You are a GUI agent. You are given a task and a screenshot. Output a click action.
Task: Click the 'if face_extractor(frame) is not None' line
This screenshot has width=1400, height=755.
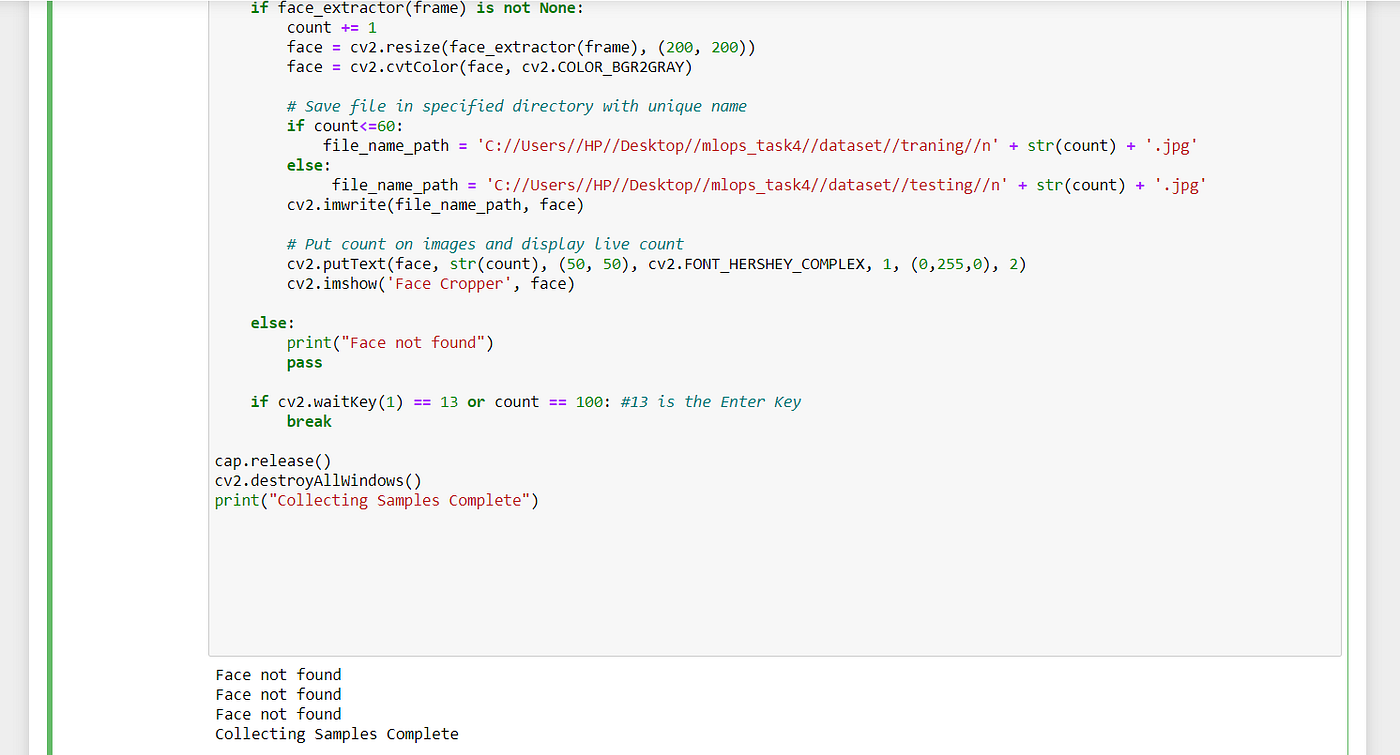[x=417, y=8]
